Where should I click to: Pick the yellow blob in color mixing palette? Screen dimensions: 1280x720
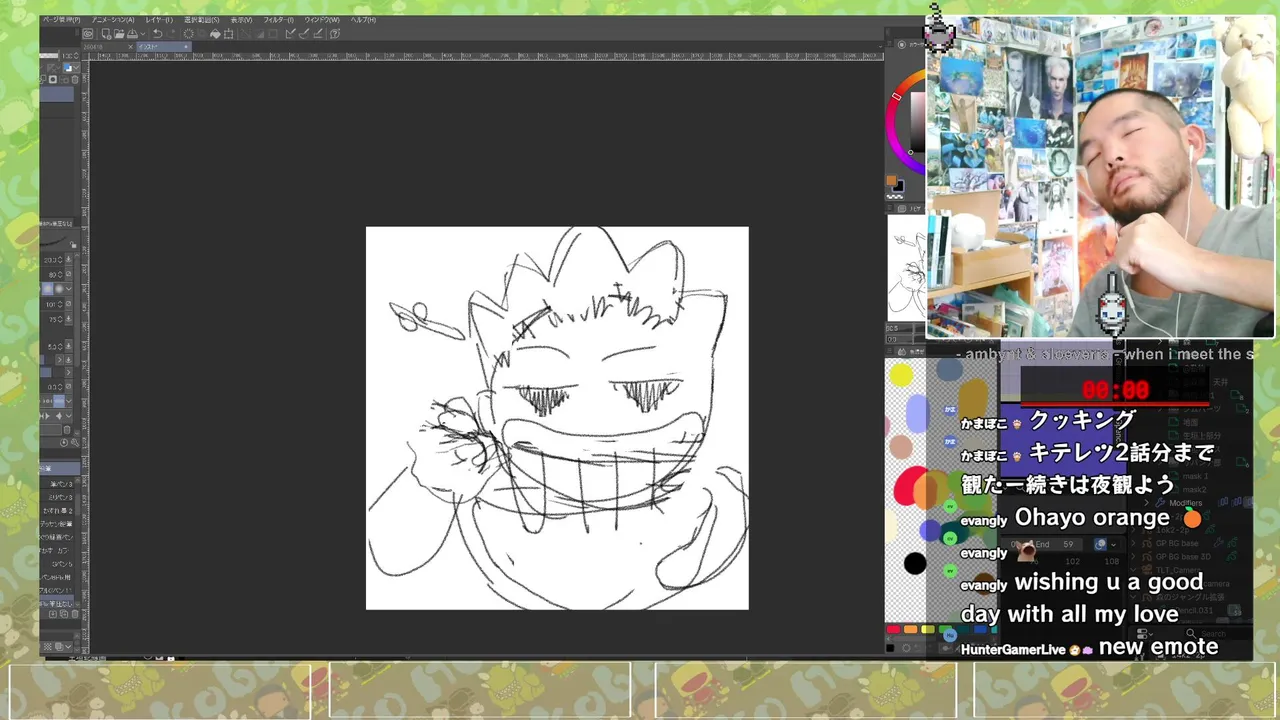[x=901, y=375]
